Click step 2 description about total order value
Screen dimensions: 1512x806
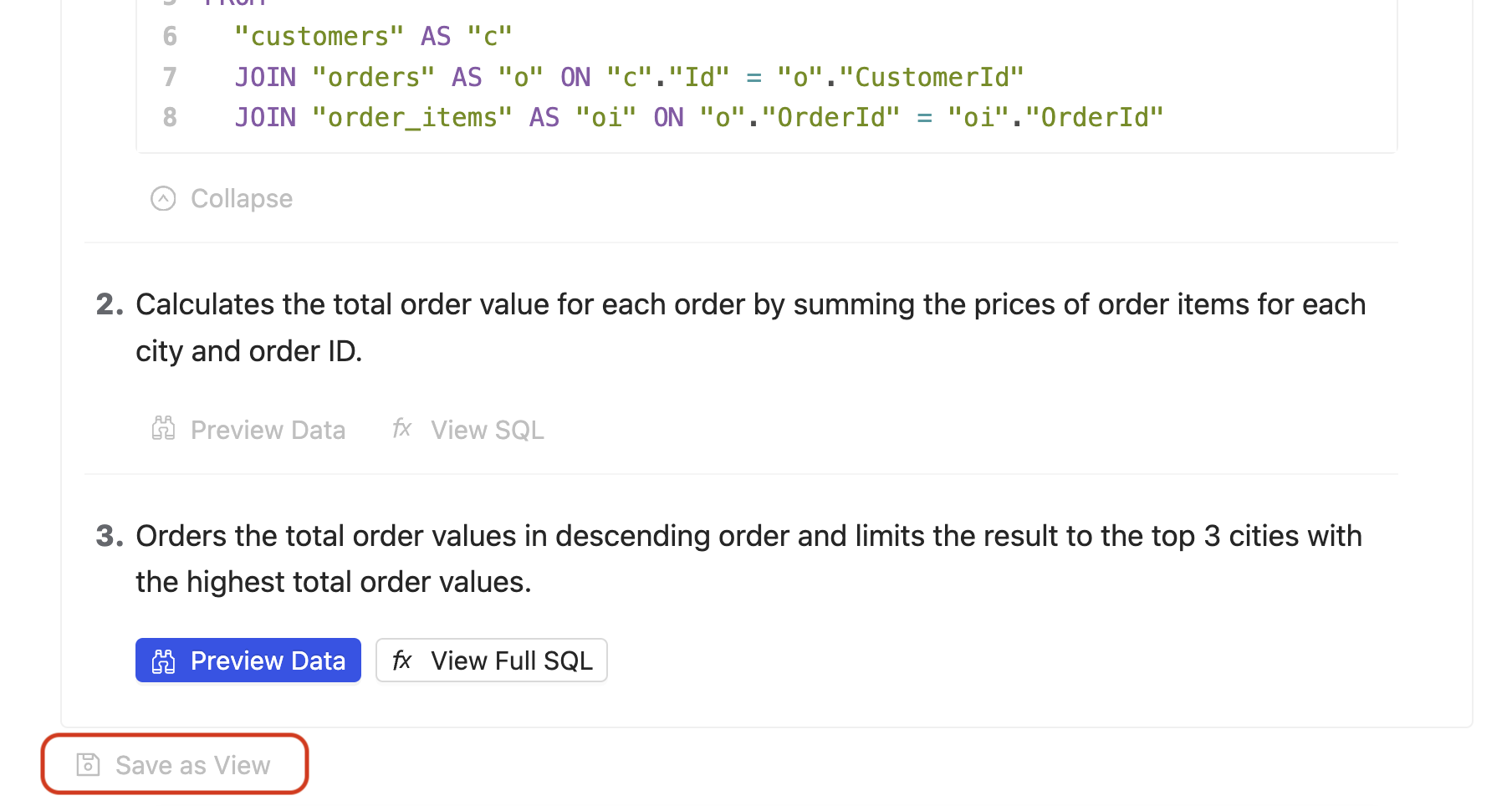pos(751,328)
